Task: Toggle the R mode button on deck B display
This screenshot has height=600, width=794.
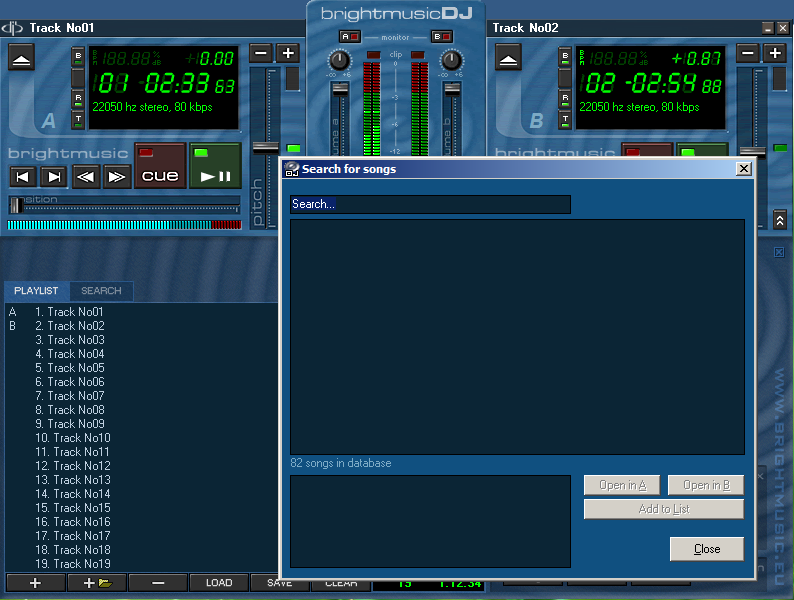Action: [565, 99]
